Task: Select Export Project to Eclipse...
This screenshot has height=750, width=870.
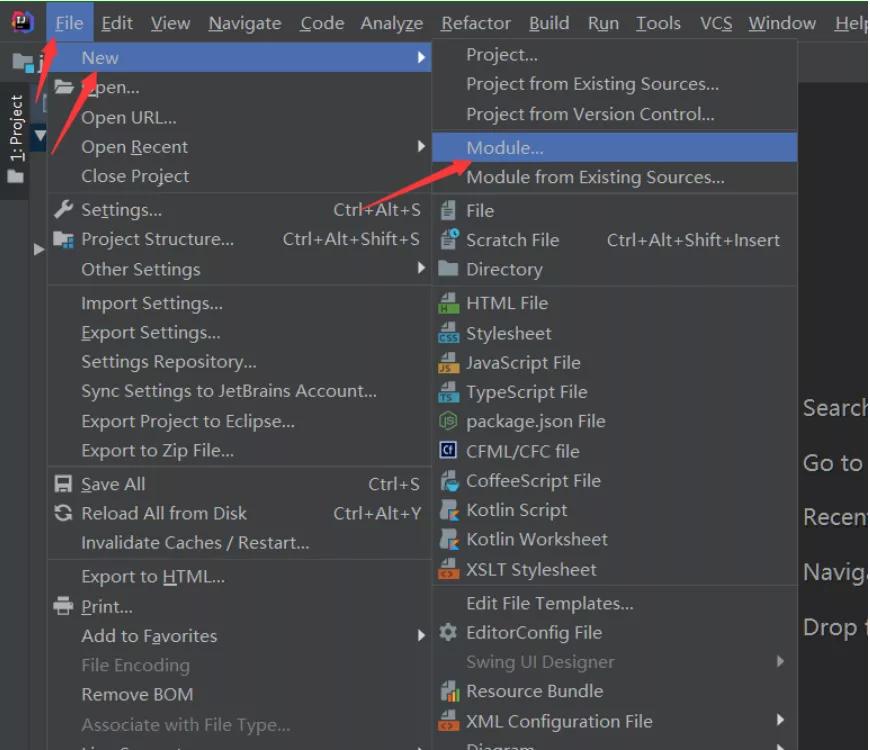Action: click(x=239, y=421)
